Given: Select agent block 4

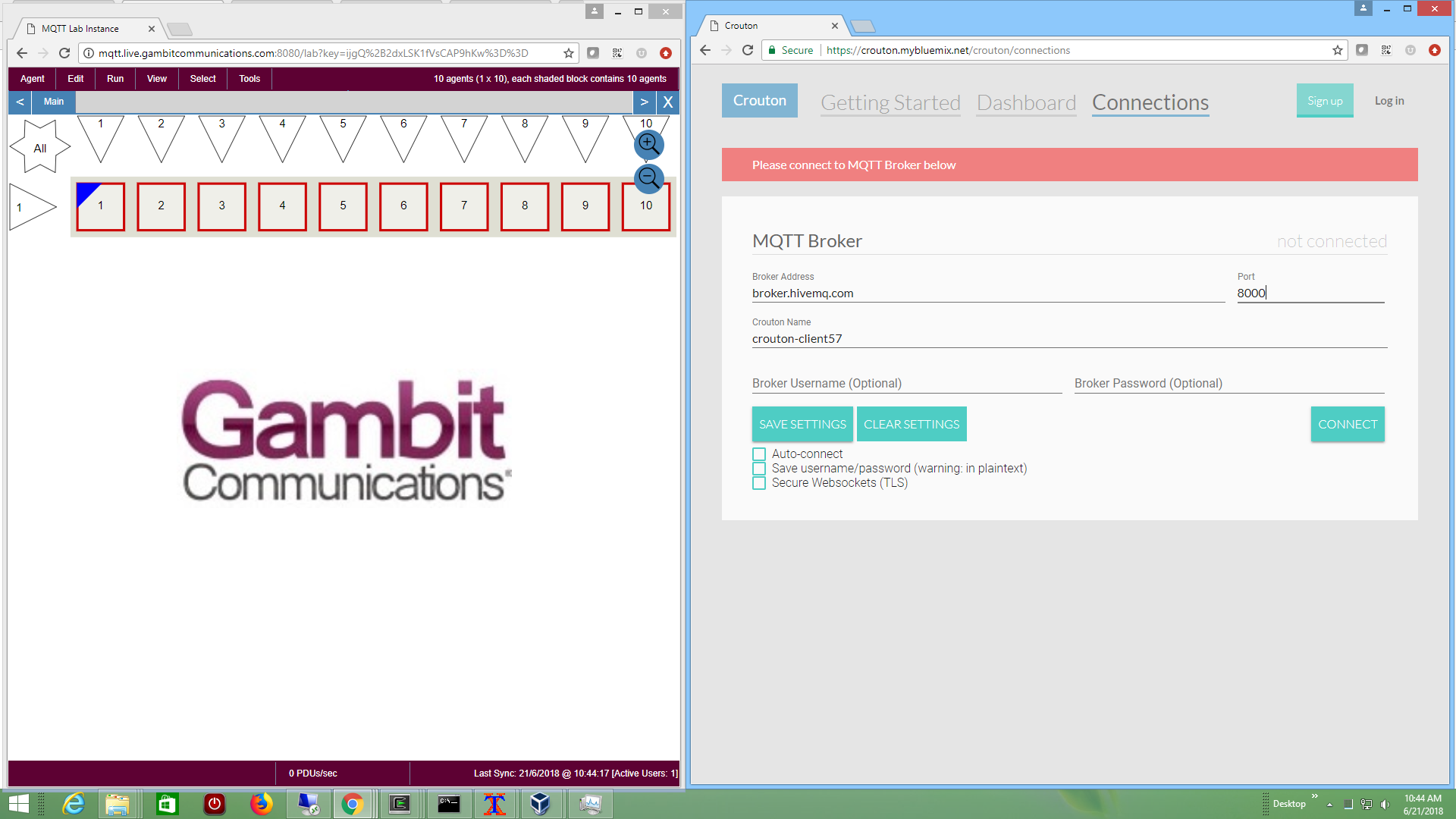Looking at the screenshot, I should tap(282, 206).
